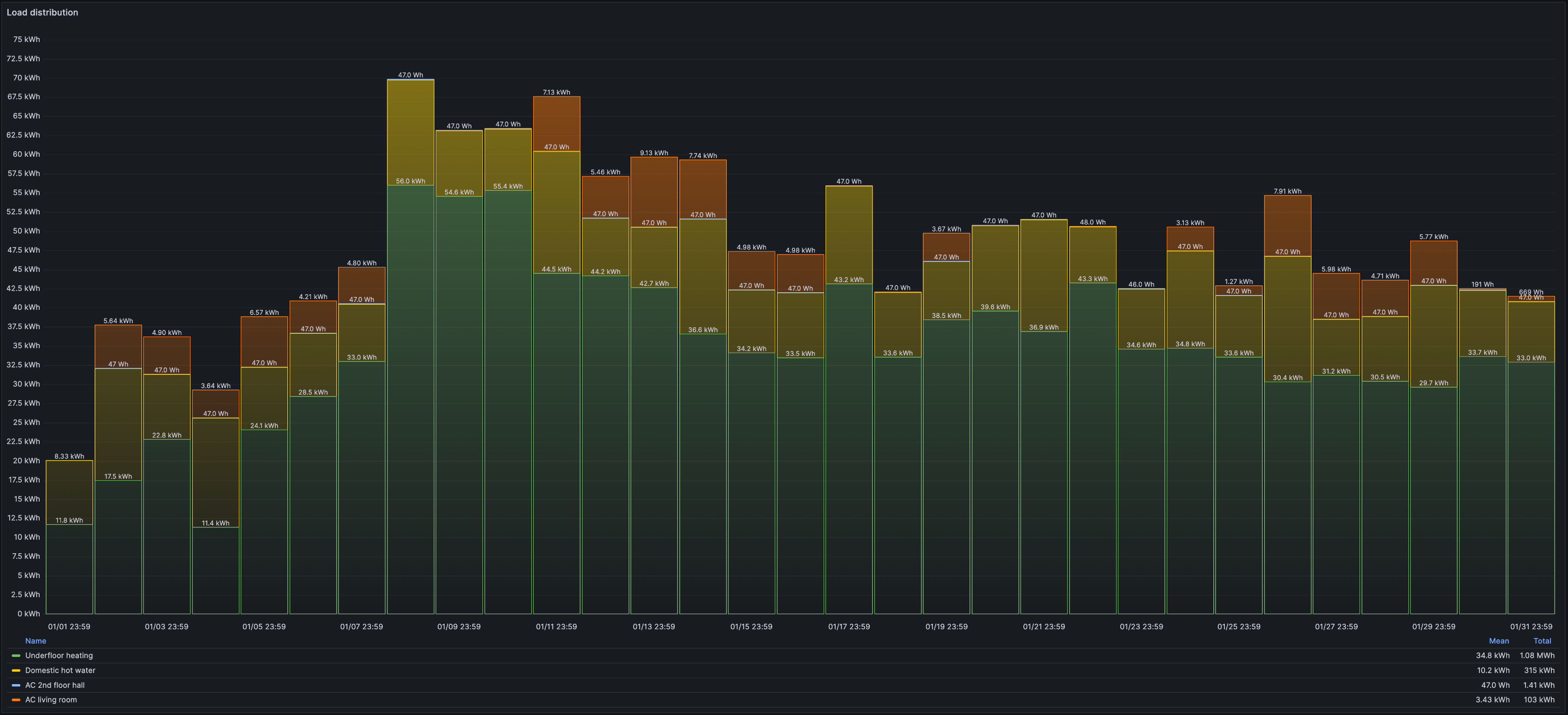Click the 17.5 kWh underfloor heating bar
The height and width of the screenshot is (715, 1568).
coord(118,547)
